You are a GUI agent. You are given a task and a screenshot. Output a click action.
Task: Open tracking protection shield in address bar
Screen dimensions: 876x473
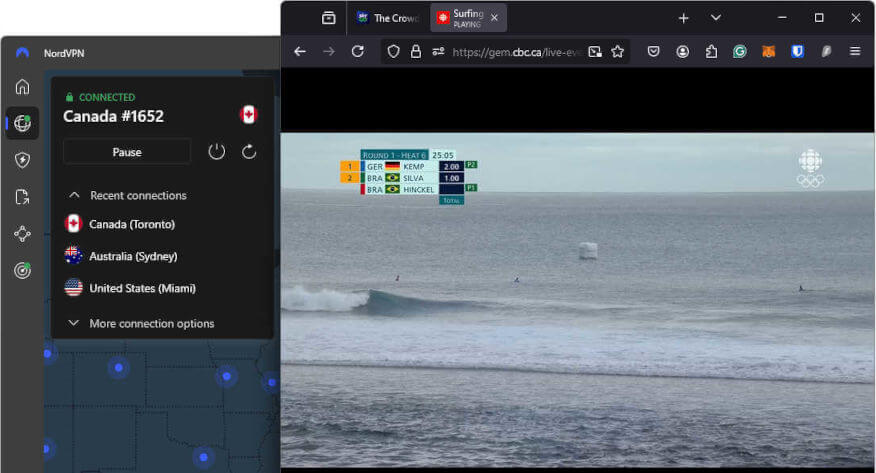(393, 51)
